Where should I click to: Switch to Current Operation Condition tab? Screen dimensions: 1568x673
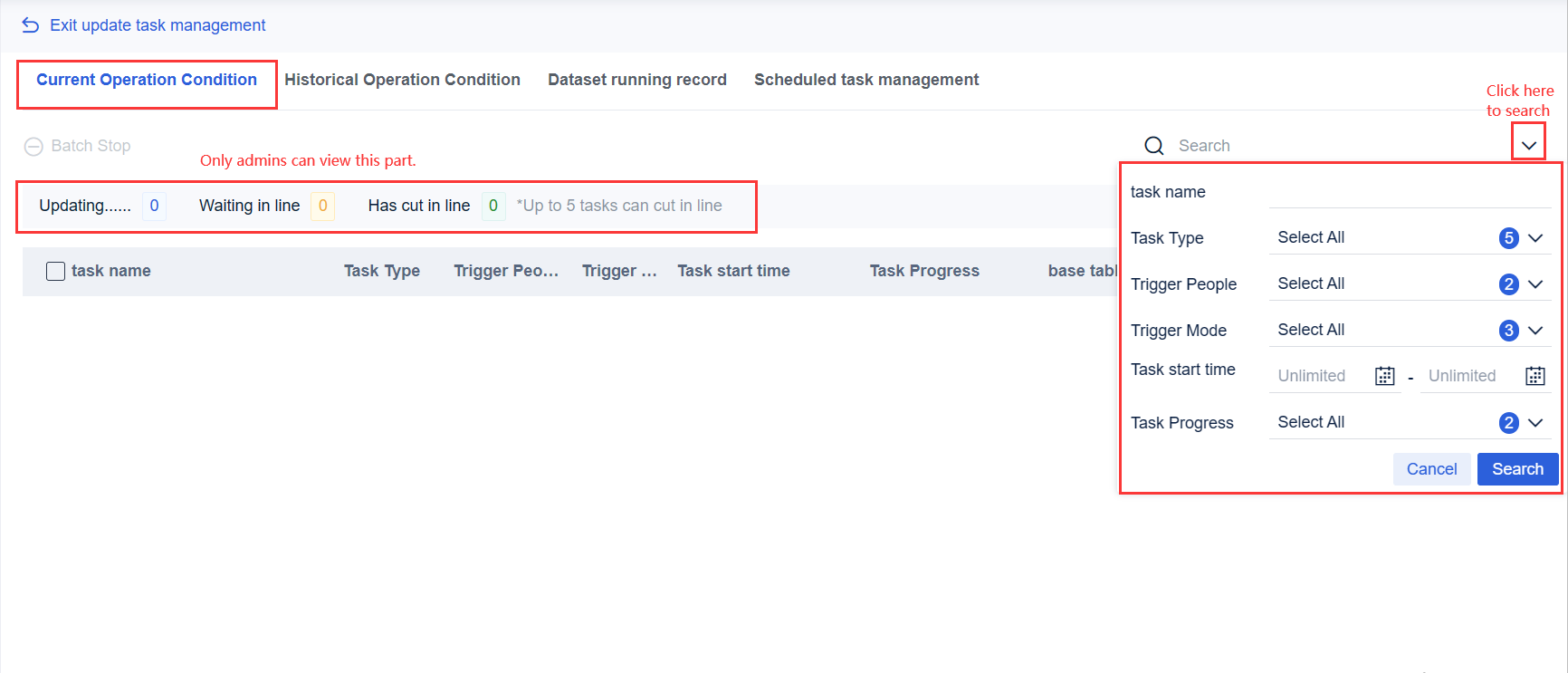point(147,80)
